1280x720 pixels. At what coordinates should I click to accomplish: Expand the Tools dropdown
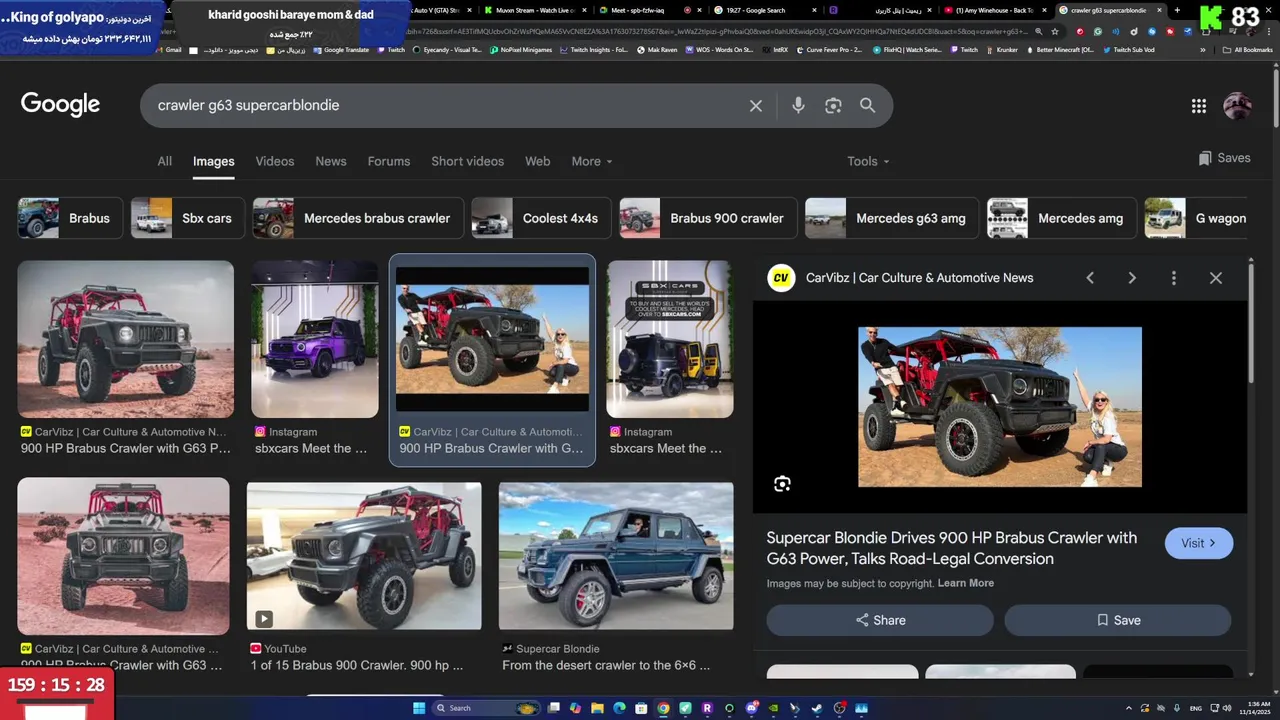[x=868, y=161]
